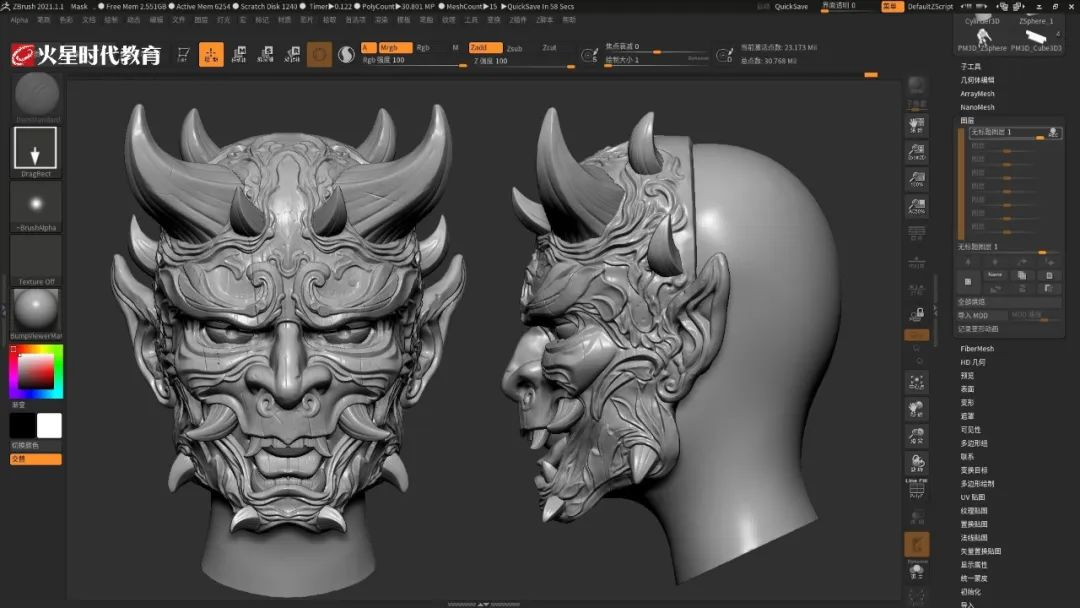1080x608 pixels.
Task: Open the sculptris mode swirl icon
Action: coord(346,54)
